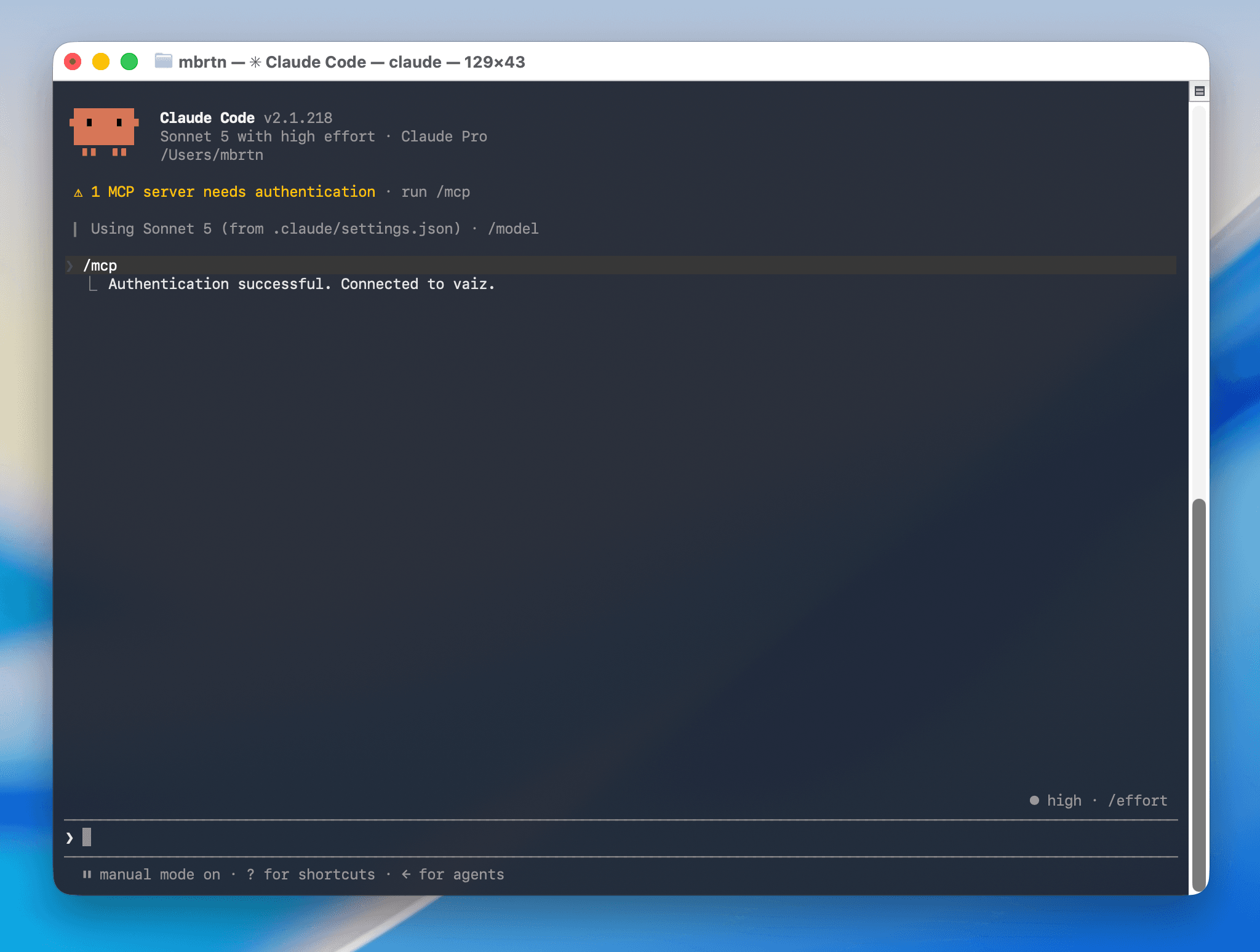Click the asterisk icon in window title
The image size is (1260, 952).
pos(255,62)
